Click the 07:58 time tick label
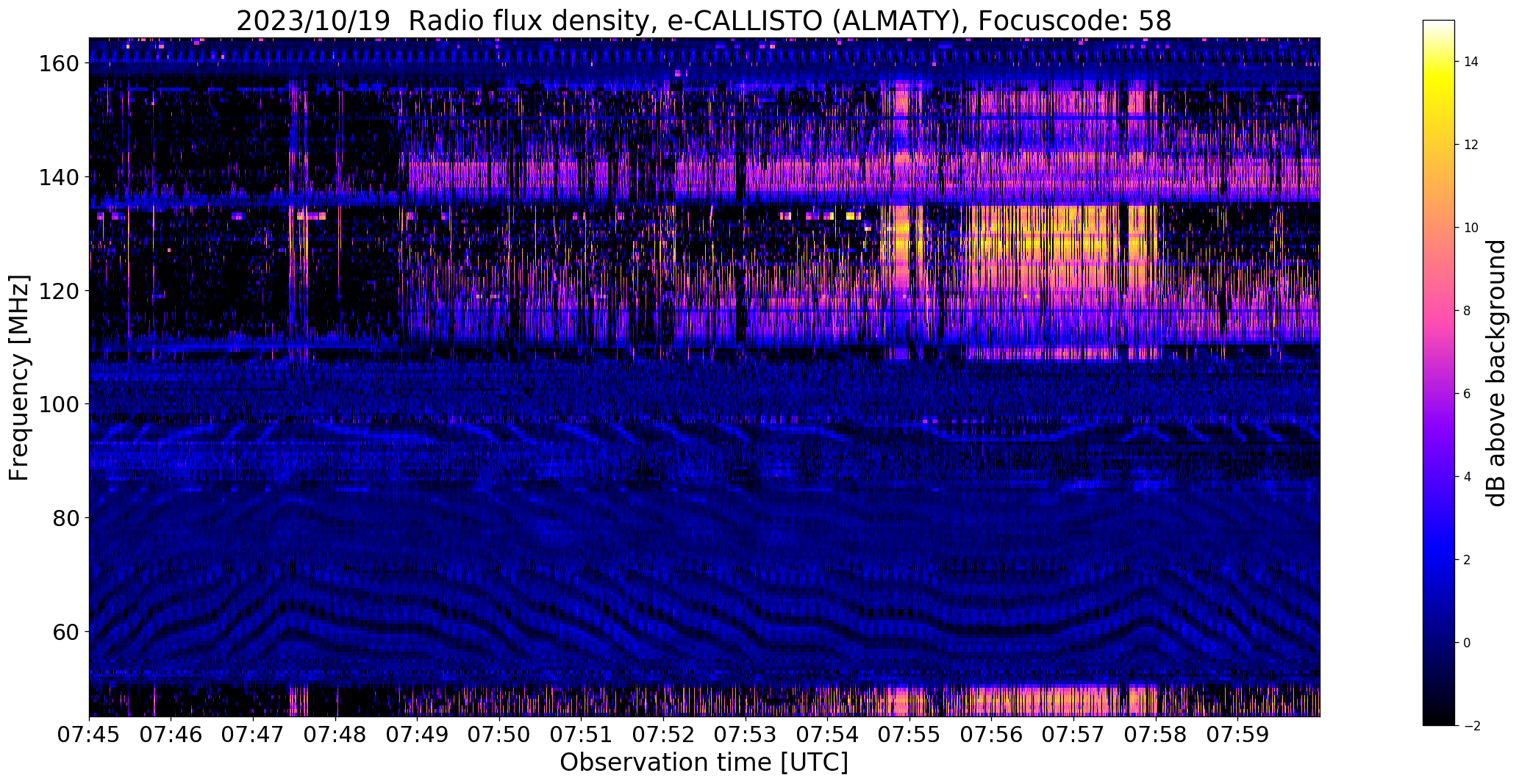 [x=1156, y=735]
